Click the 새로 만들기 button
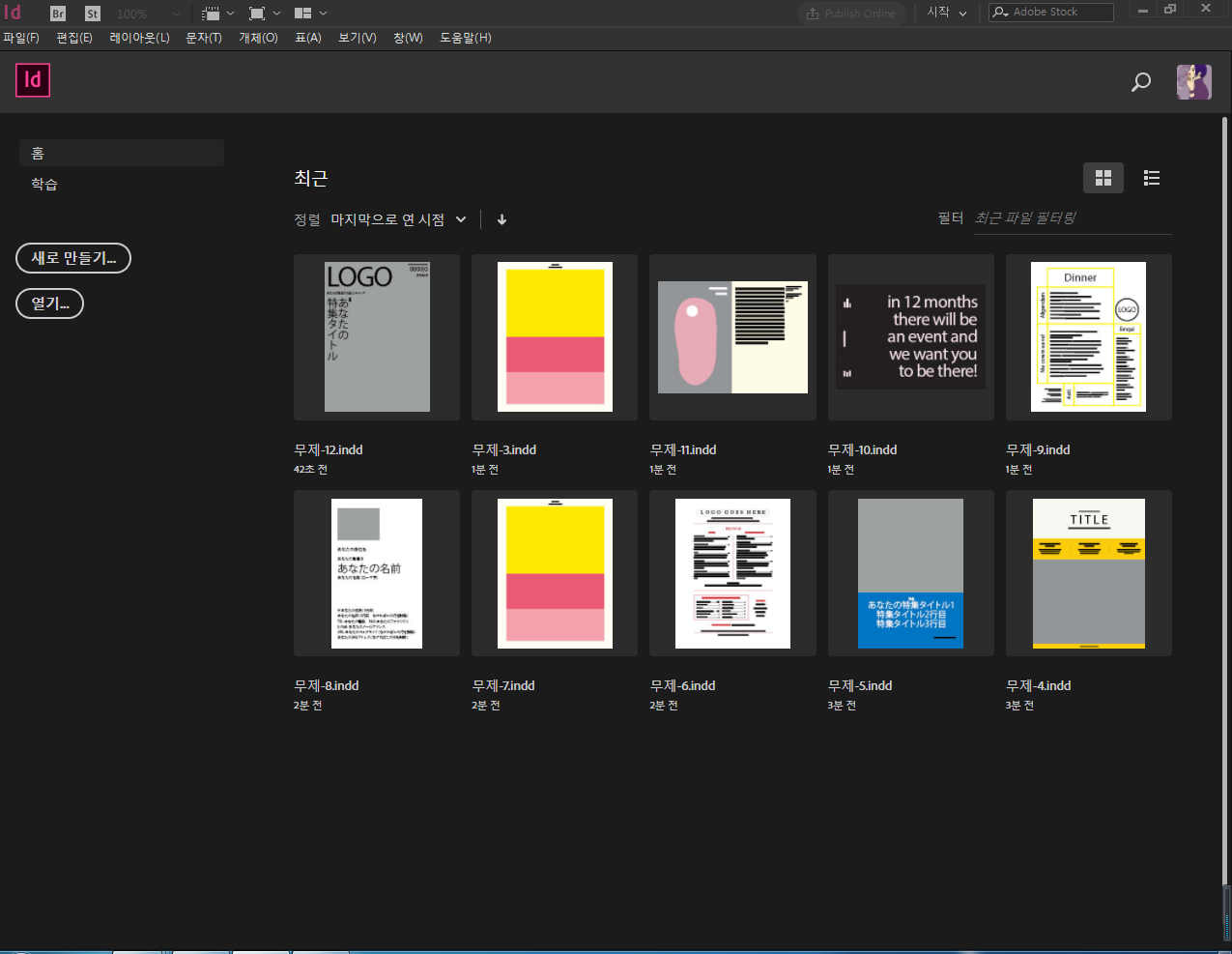This screenshot has height=954, width=1232. point(72,258)
